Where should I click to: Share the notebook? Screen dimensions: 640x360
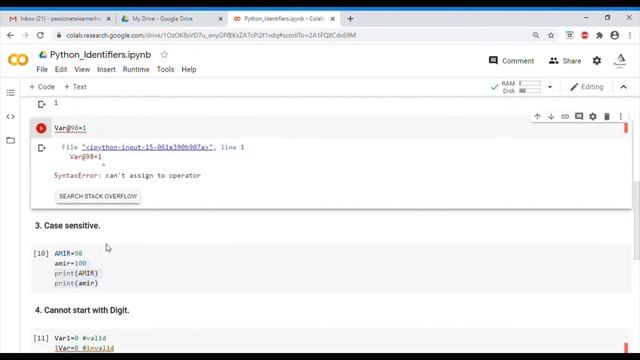pos(565,61)
